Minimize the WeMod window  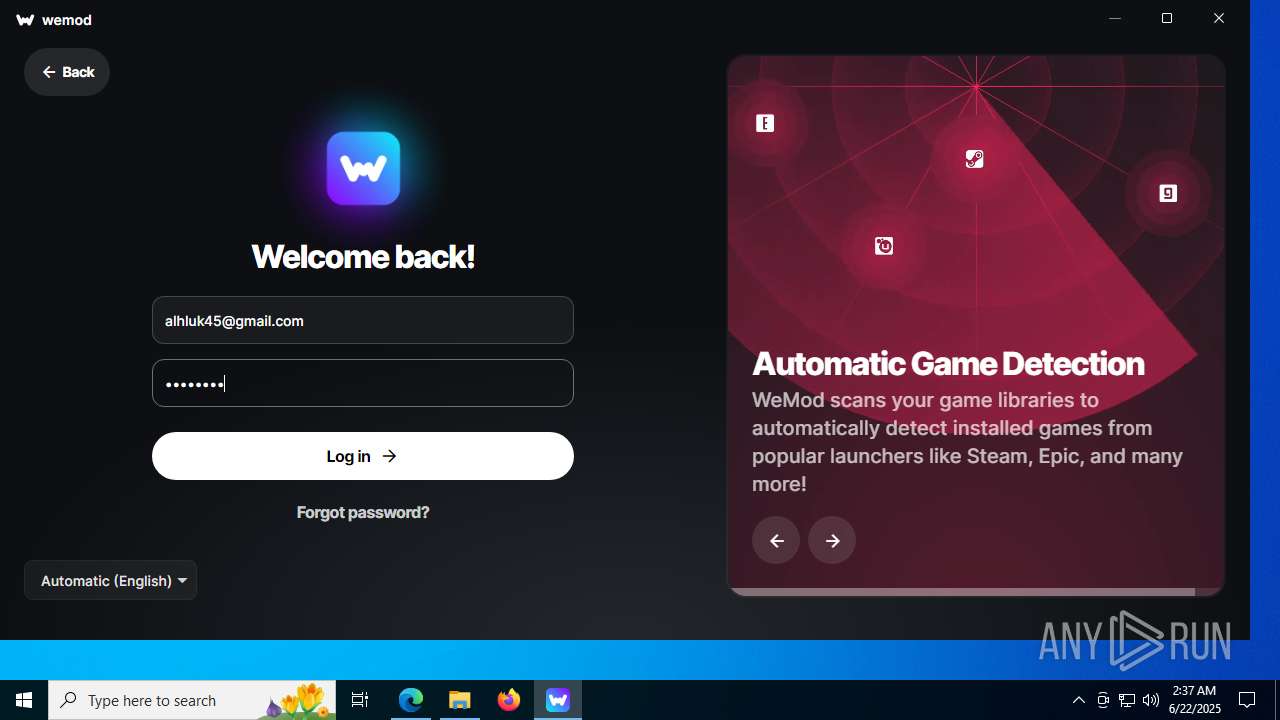point(1115,18)
